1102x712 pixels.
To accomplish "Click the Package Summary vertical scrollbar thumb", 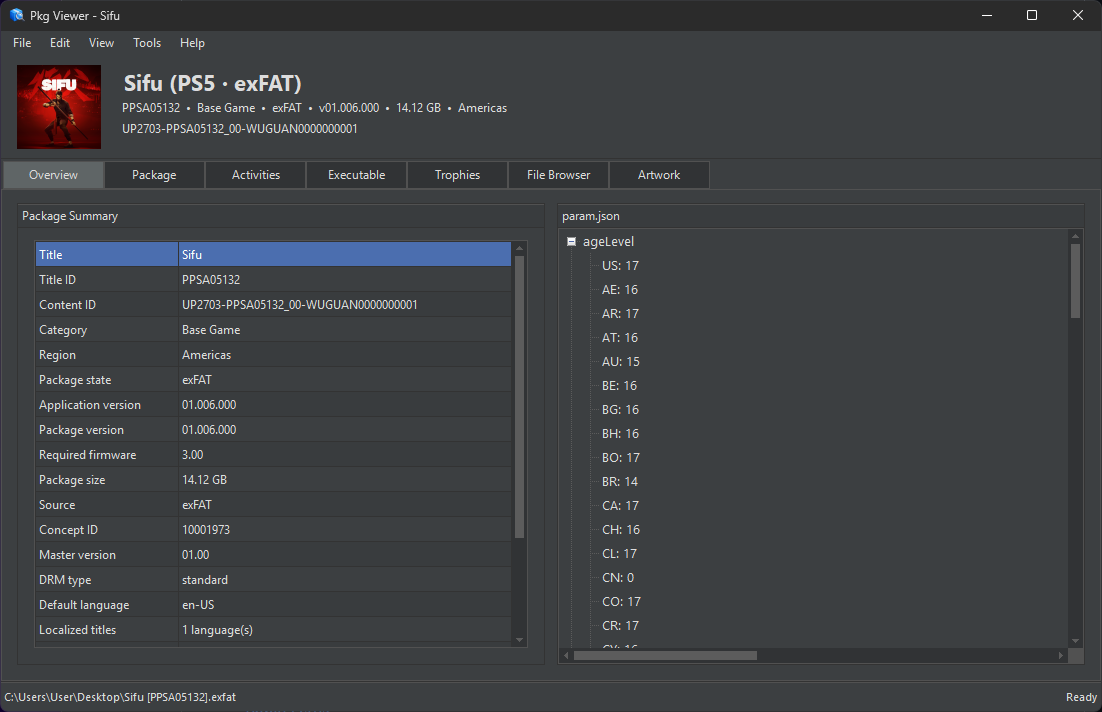I will tap(519, 397).
